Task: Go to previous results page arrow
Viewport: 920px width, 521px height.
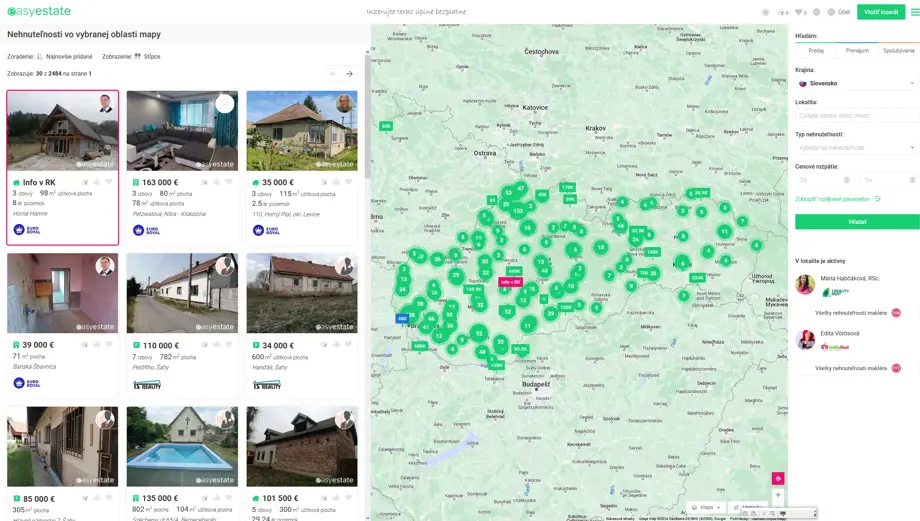Action: (x=333, y=74)
